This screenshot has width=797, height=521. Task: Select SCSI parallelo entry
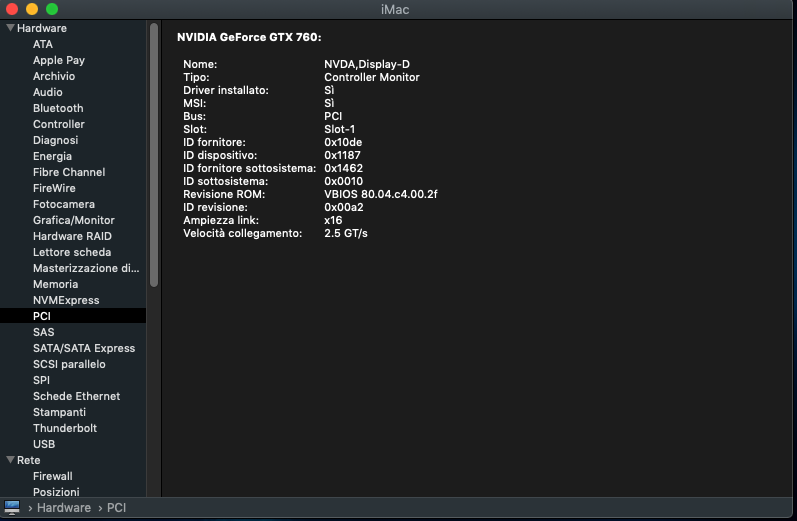pos(69,364)
